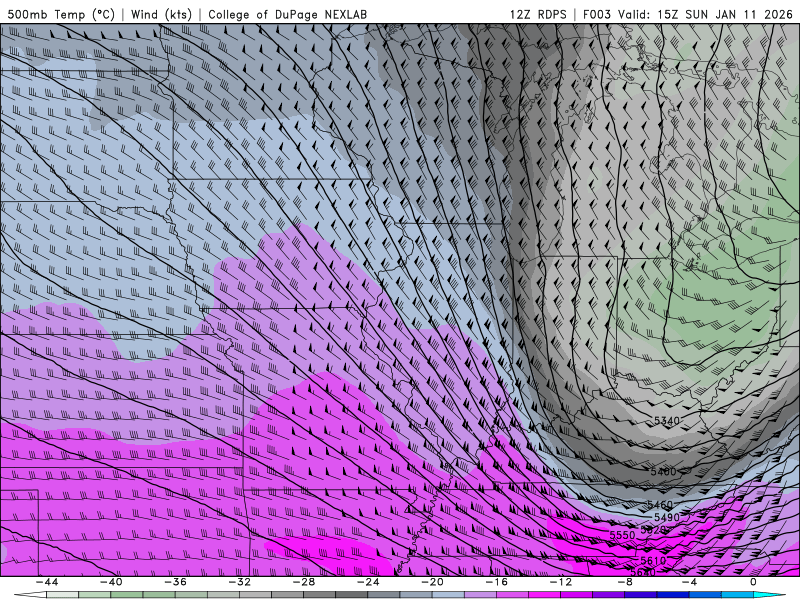Image resolution: width=800 pixels, height=600 pixels.
Task: Click the 5460 height contour label
Action: [660, 505]
